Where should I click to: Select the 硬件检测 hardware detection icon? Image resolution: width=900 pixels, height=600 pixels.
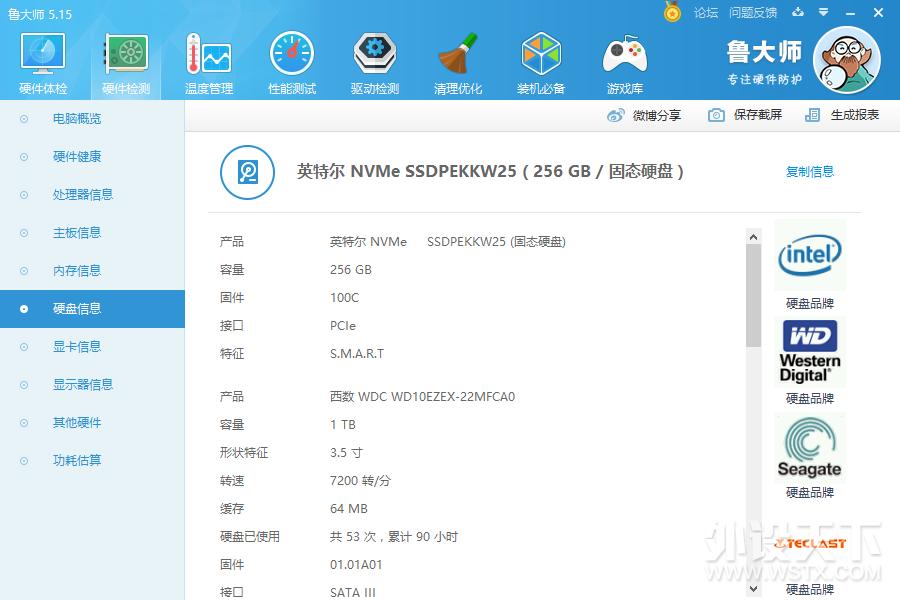tap(124, 60)
